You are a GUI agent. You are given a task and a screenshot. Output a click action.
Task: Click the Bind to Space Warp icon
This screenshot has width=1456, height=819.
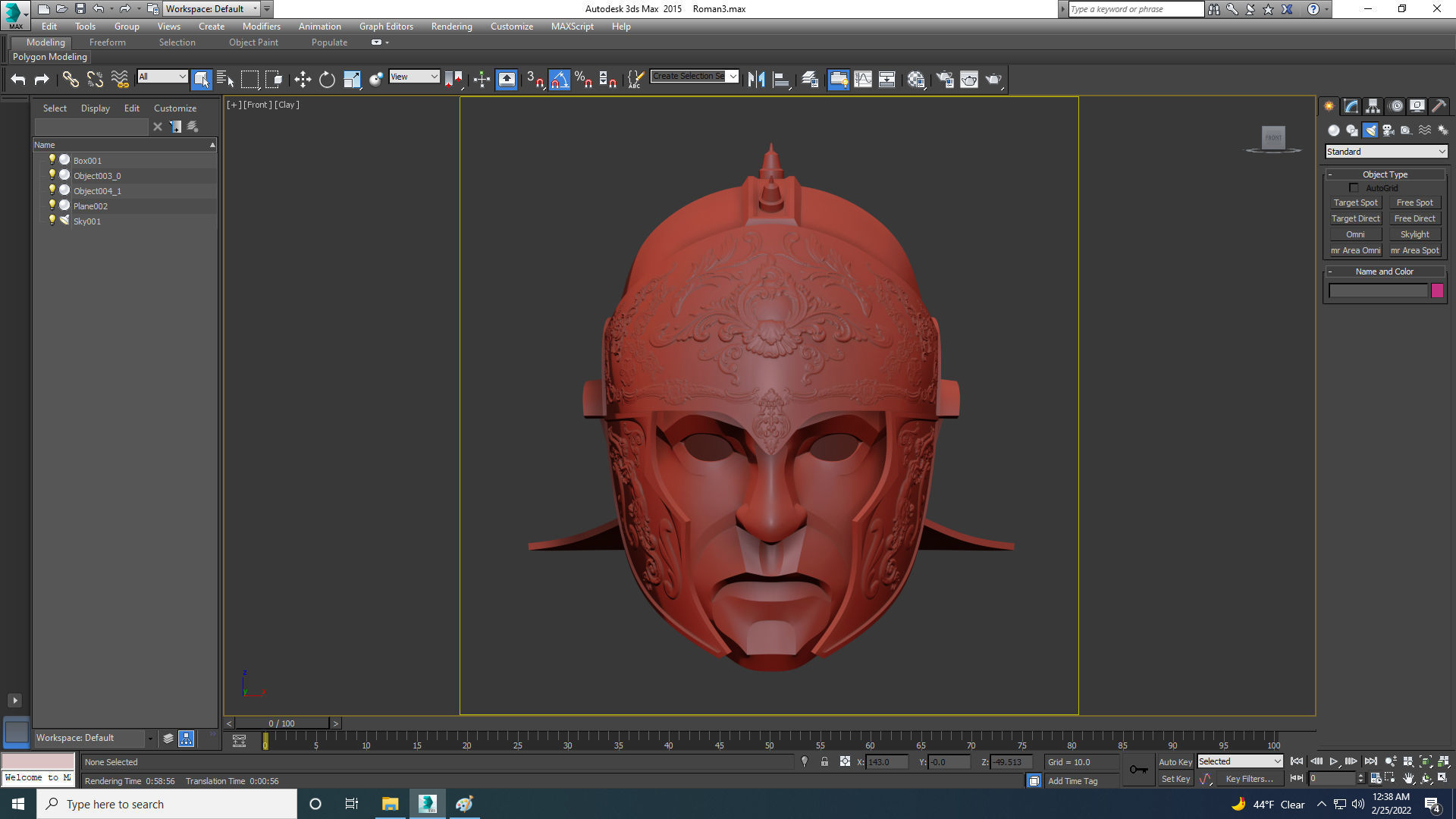(x=120, y=79)
